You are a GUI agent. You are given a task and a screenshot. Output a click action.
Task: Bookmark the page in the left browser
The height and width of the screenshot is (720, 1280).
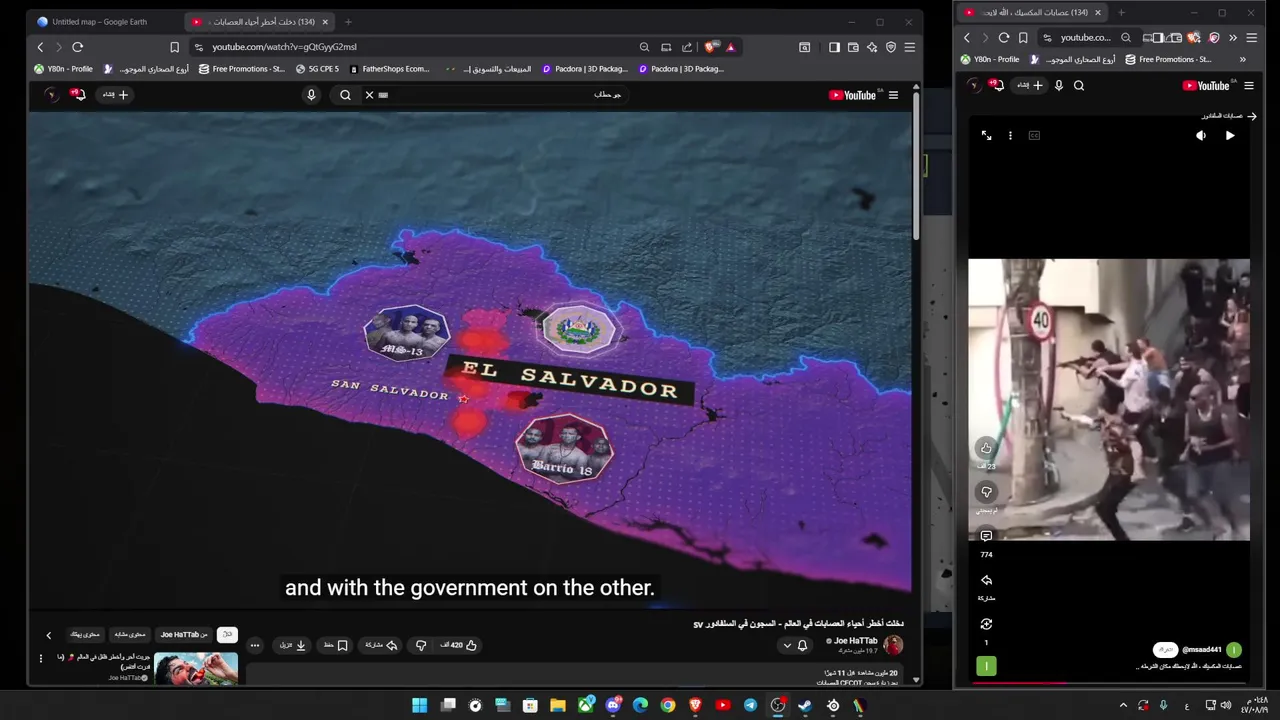click(174, 47)
